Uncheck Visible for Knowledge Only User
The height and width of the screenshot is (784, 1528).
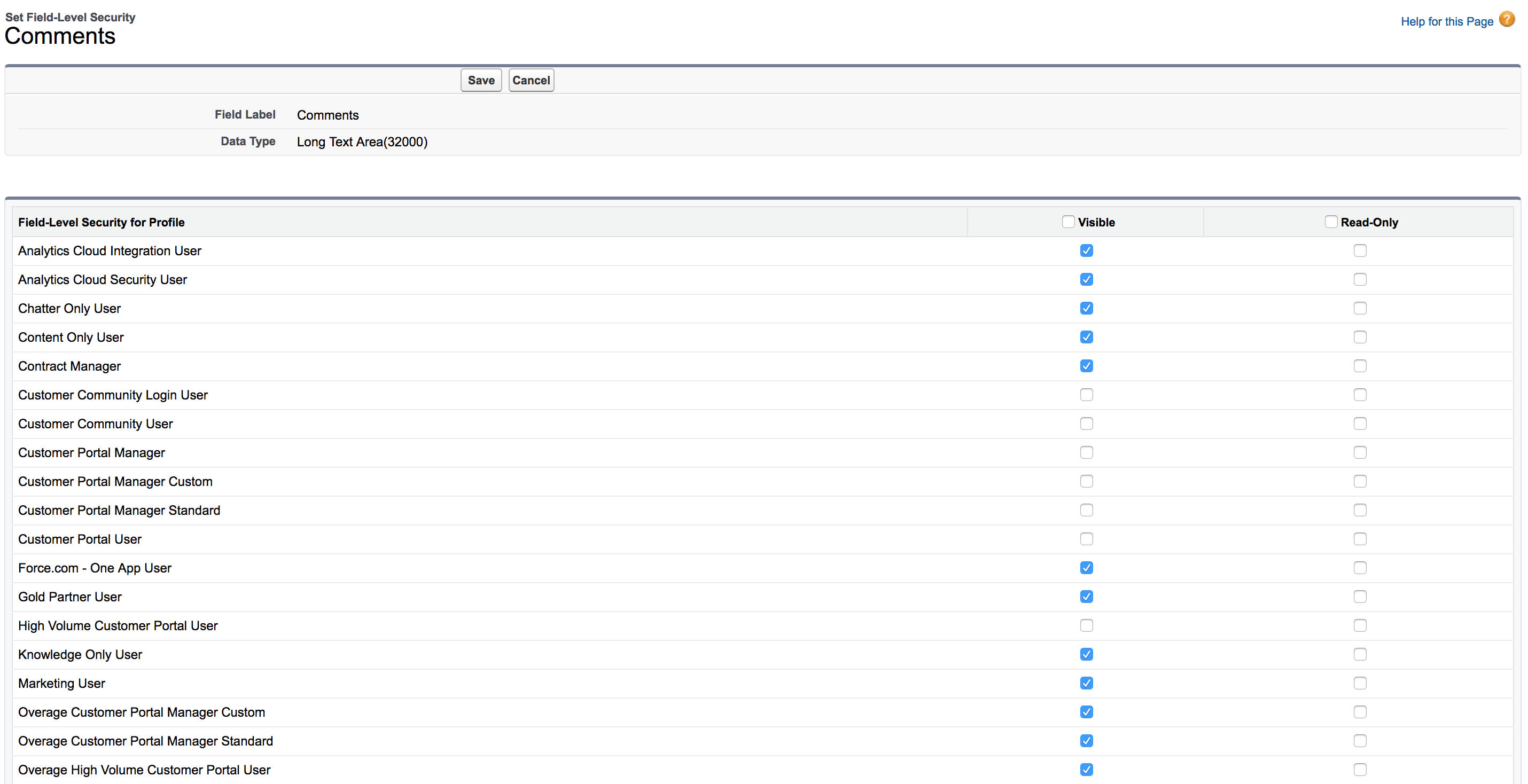(x=1086, y=654)
